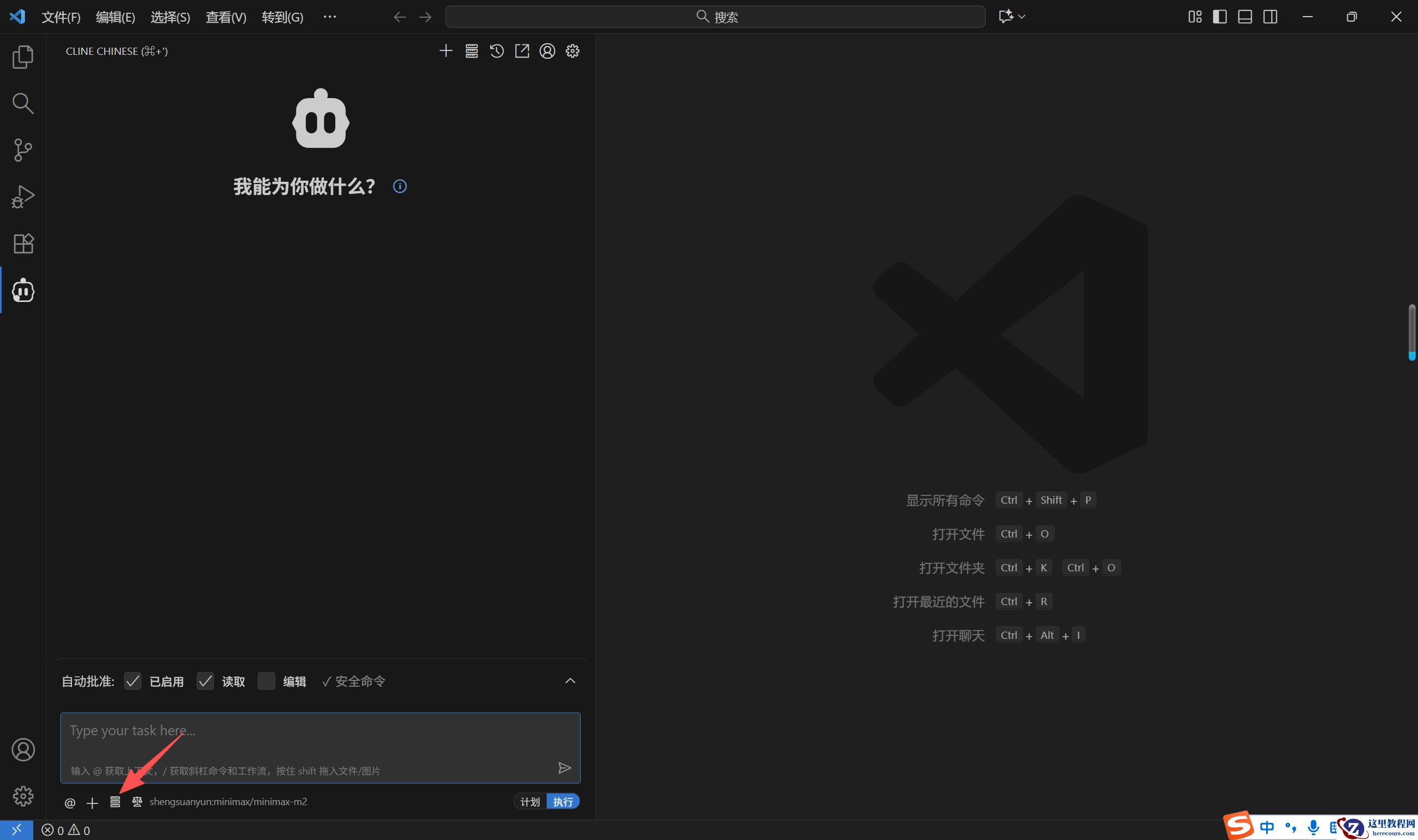The height and width of the screenshot is (840, 1418).
Task: Collapse the auto-approve panel chevron
Action: [570, 681]
